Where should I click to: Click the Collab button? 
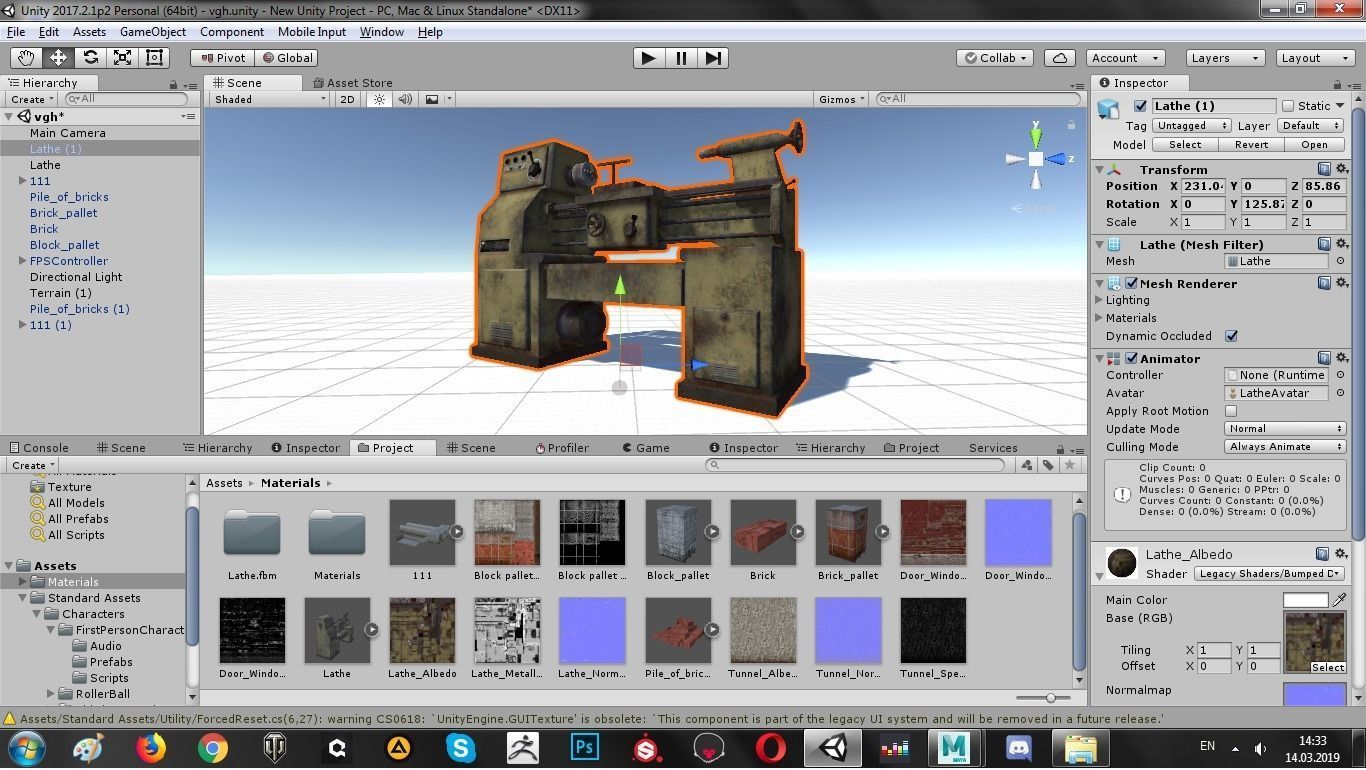point(995,58)
